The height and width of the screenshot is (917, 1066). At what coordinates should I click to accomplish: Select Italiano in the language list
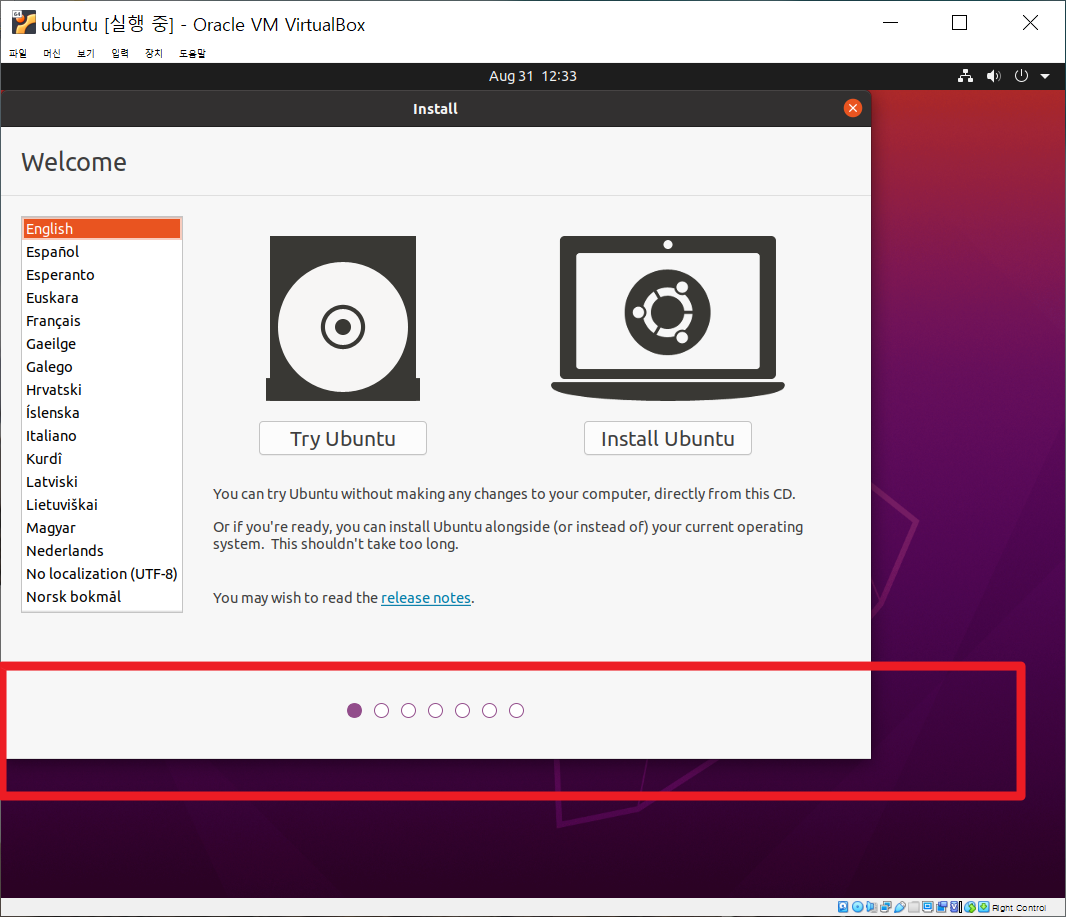coord(102,436)
